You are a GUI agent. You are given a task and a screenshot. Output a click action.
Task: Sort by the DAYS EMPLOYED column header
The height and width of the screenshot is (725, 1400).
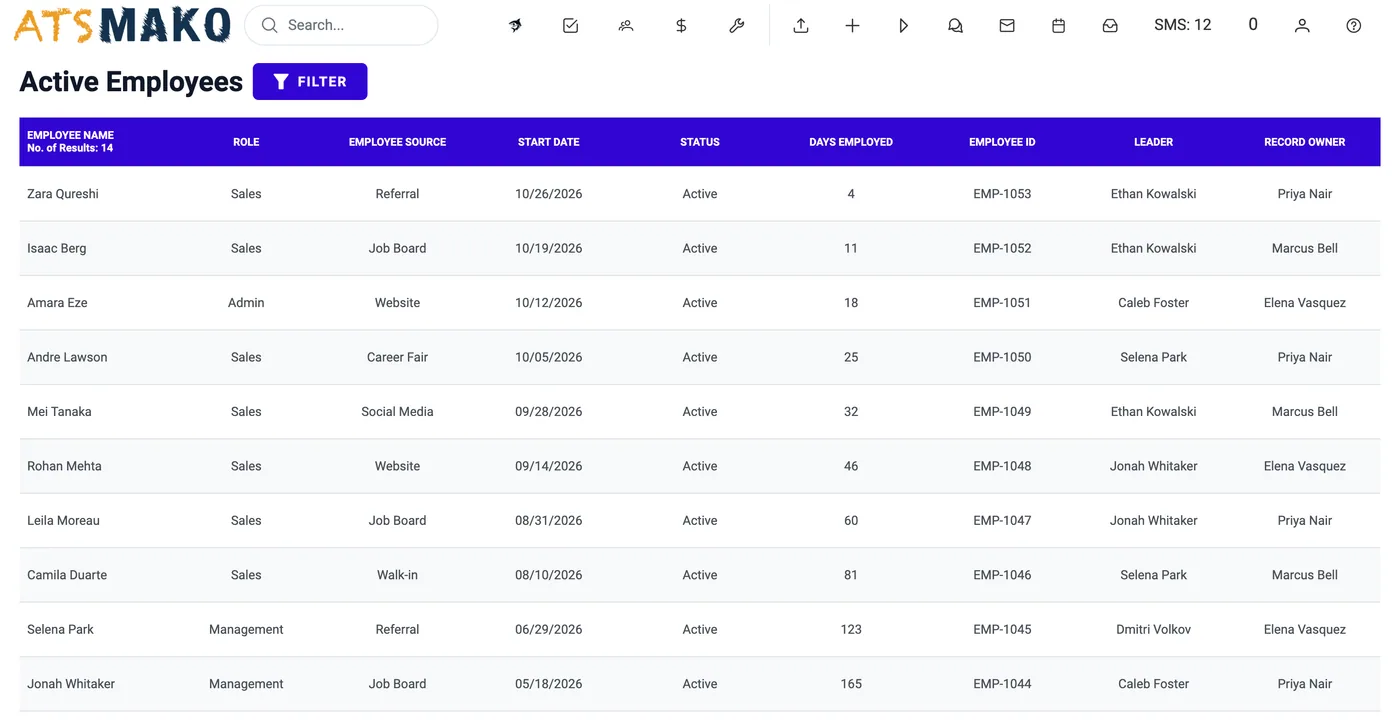[x=851, y=142]
